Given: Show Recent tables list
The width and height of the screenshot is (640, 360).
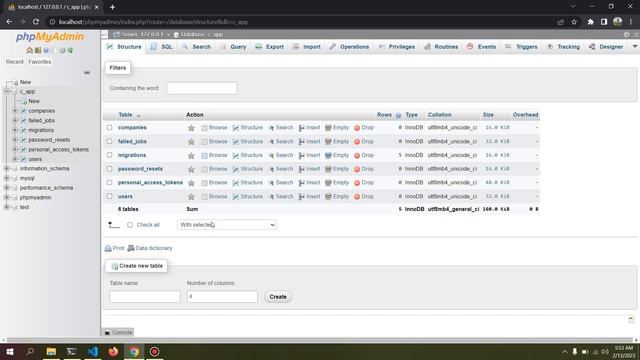Looking at the screenshot, I should pos(15,62).
